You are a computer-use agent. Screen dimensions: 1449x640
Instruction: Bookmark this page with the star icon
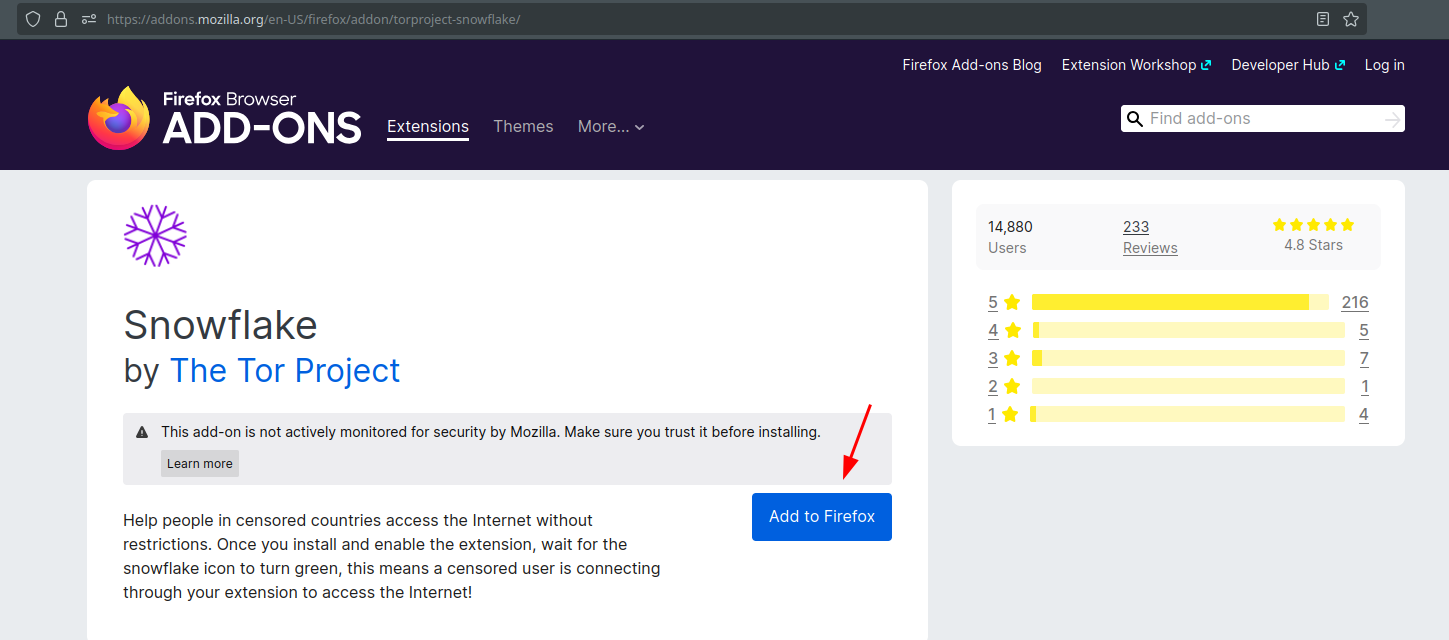click(x=1351, y=19)
